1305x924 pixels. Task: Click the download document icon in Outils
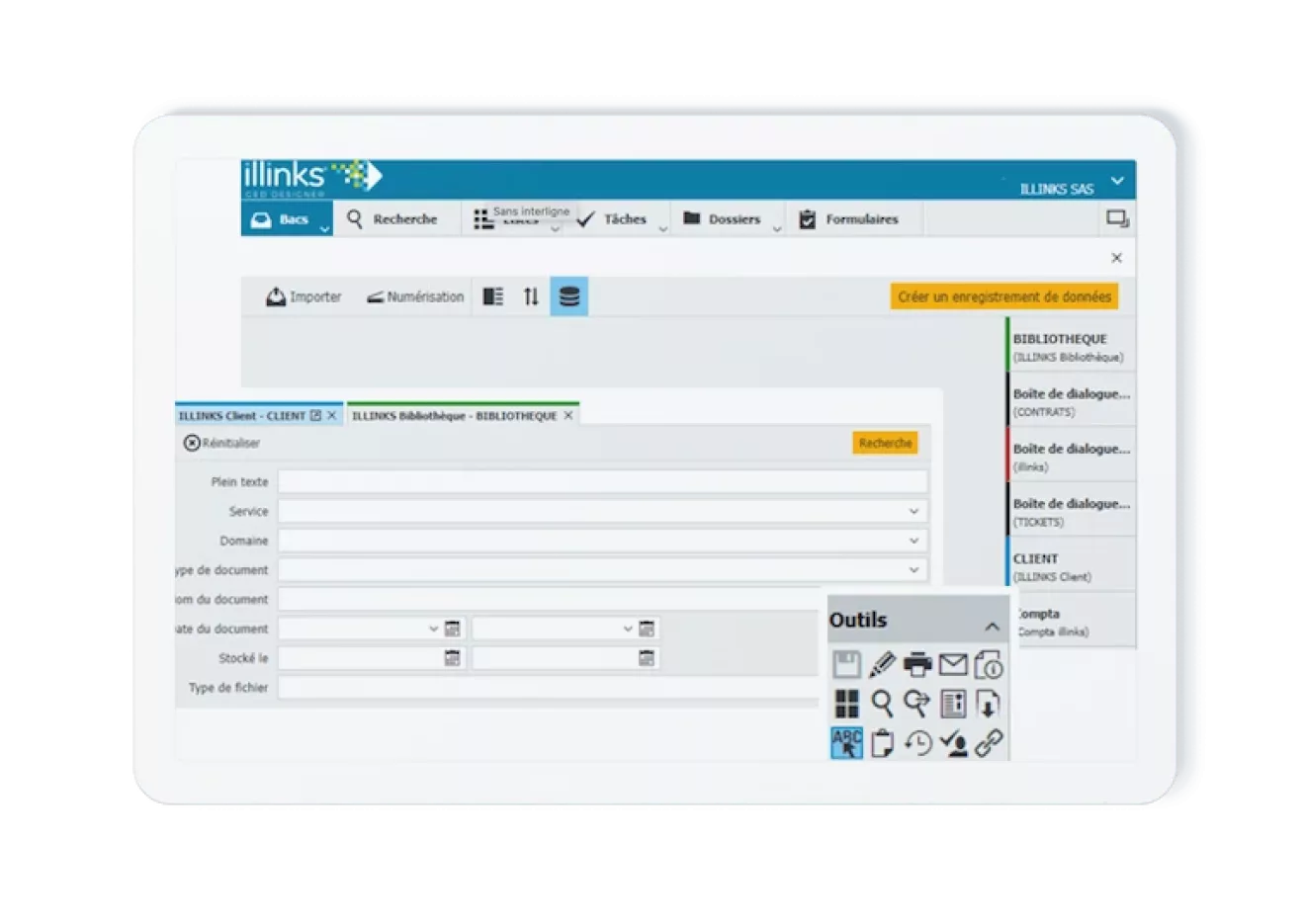coord(988,704)
